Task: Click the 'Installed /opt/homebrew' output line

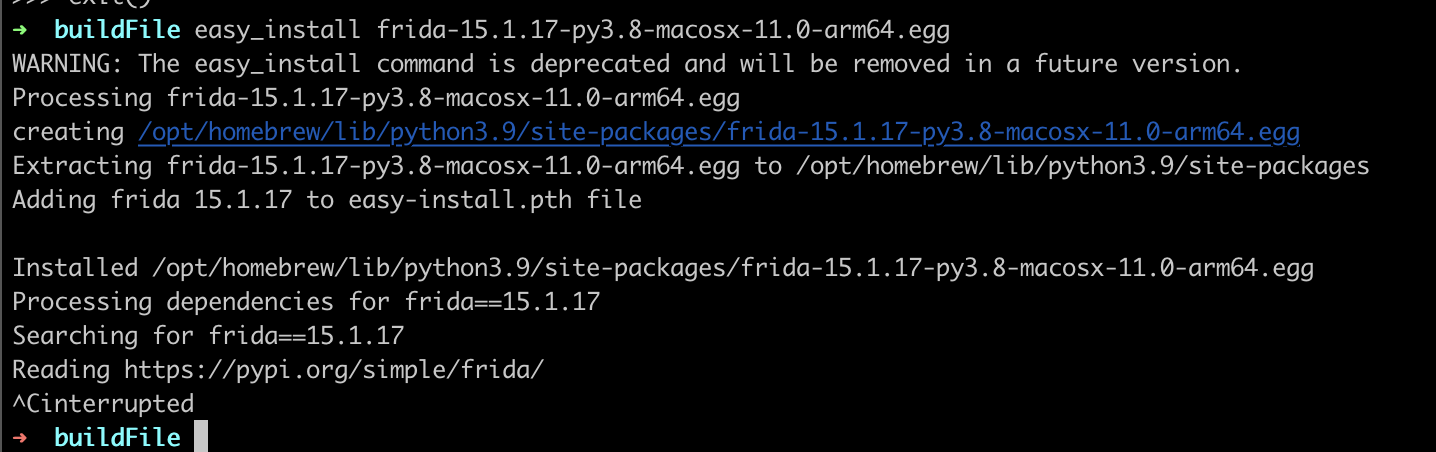Action: tap(662, 268)
